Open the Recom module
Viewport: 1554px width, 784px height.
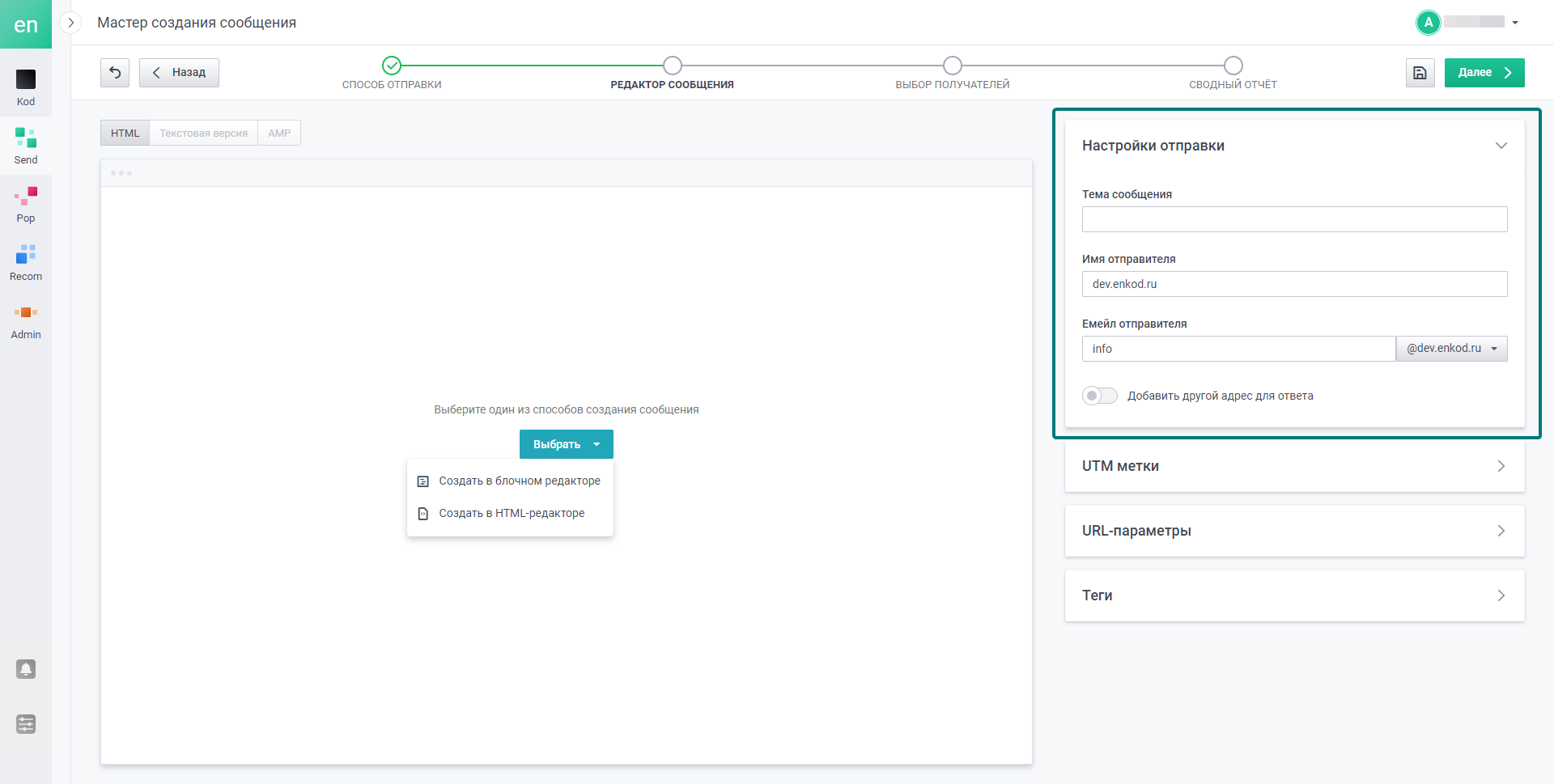click(x=26, y=262)
